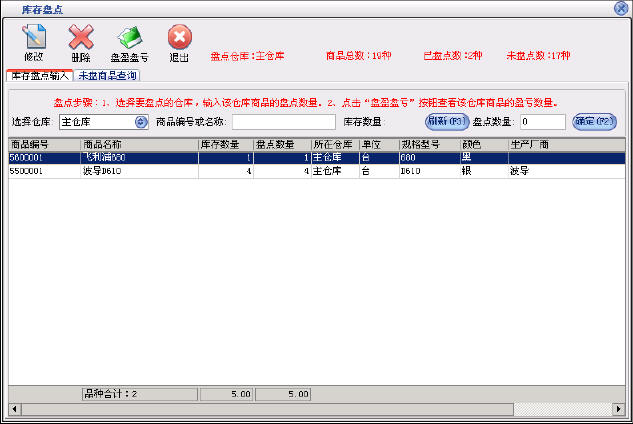Click the 商品编号 column header
633x424 pixels.
pyautogui.click(x=44, y=144)
